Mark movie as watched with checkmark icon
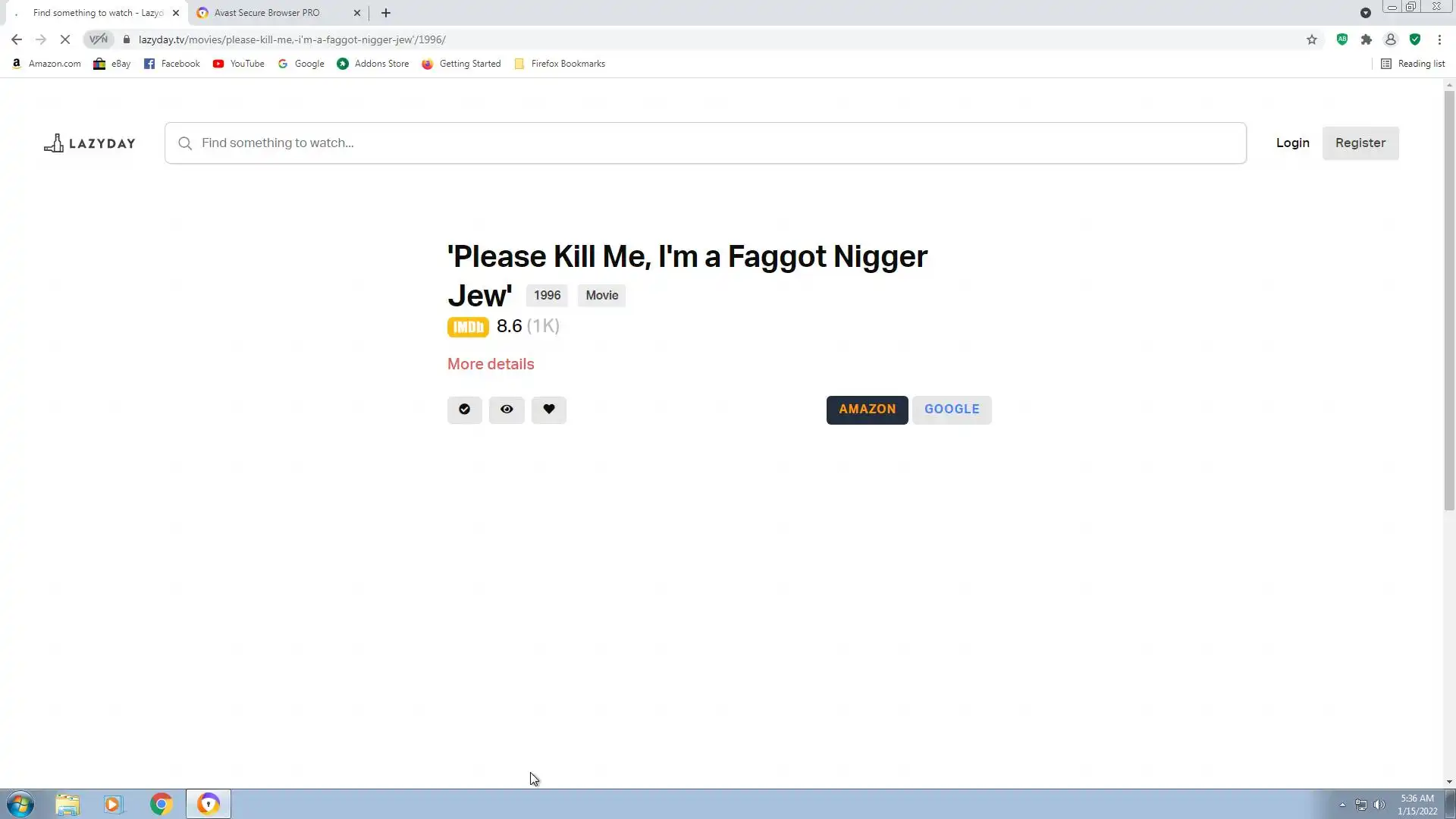Image resolution: width=1456 pixels, height=819 pixels. (464, 409)
